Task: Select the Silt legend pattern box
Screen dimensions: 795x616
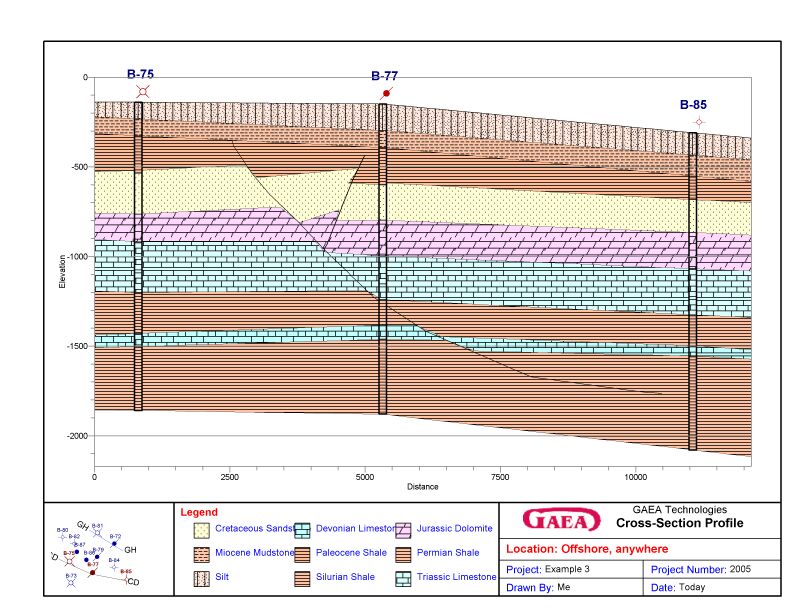Action: click(x=200, y=577)
